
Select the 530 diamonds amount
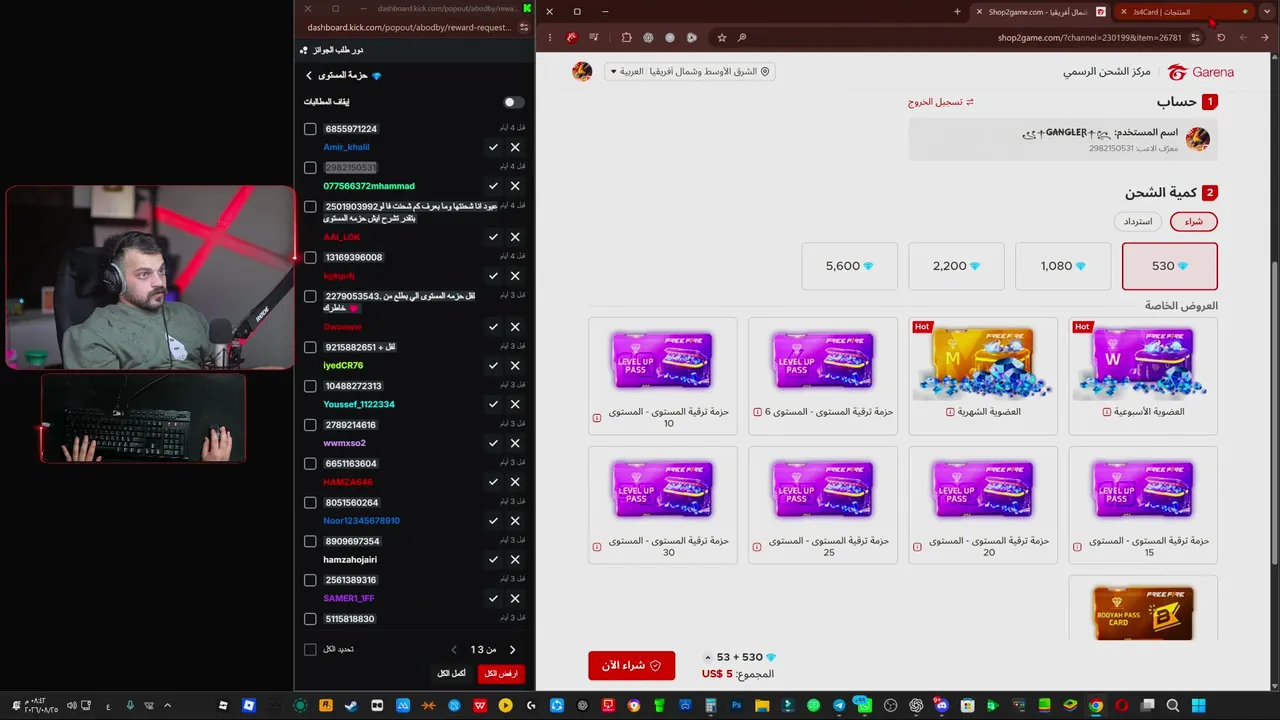[x=1170, y=266]
